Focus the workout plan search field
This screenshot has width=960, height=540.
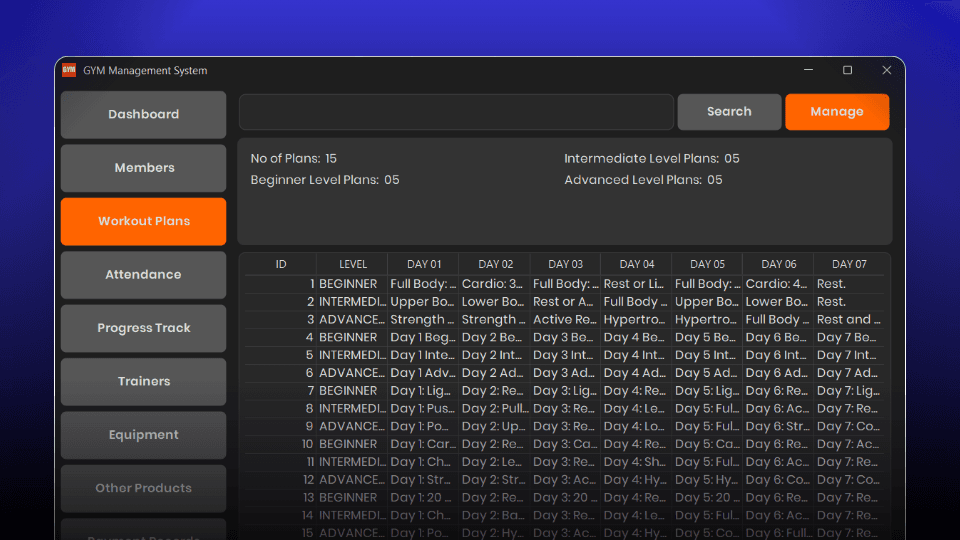tap(456, 111)
